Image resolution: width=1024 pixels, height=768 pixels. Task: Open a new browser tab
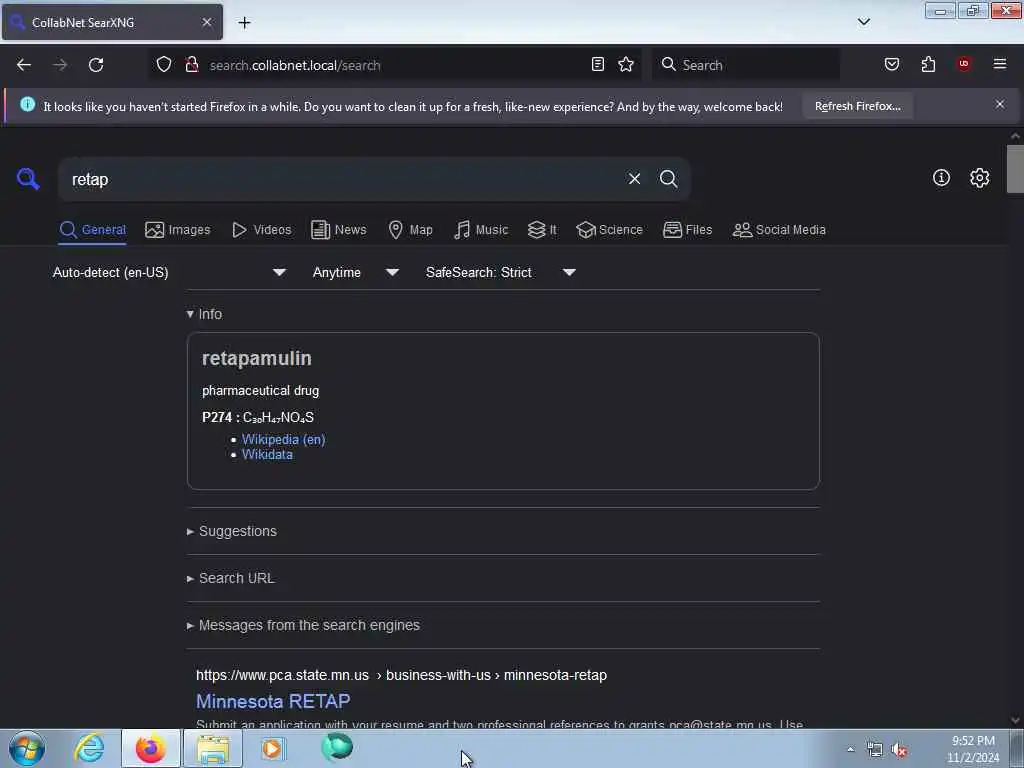click(x=244, y=23)
